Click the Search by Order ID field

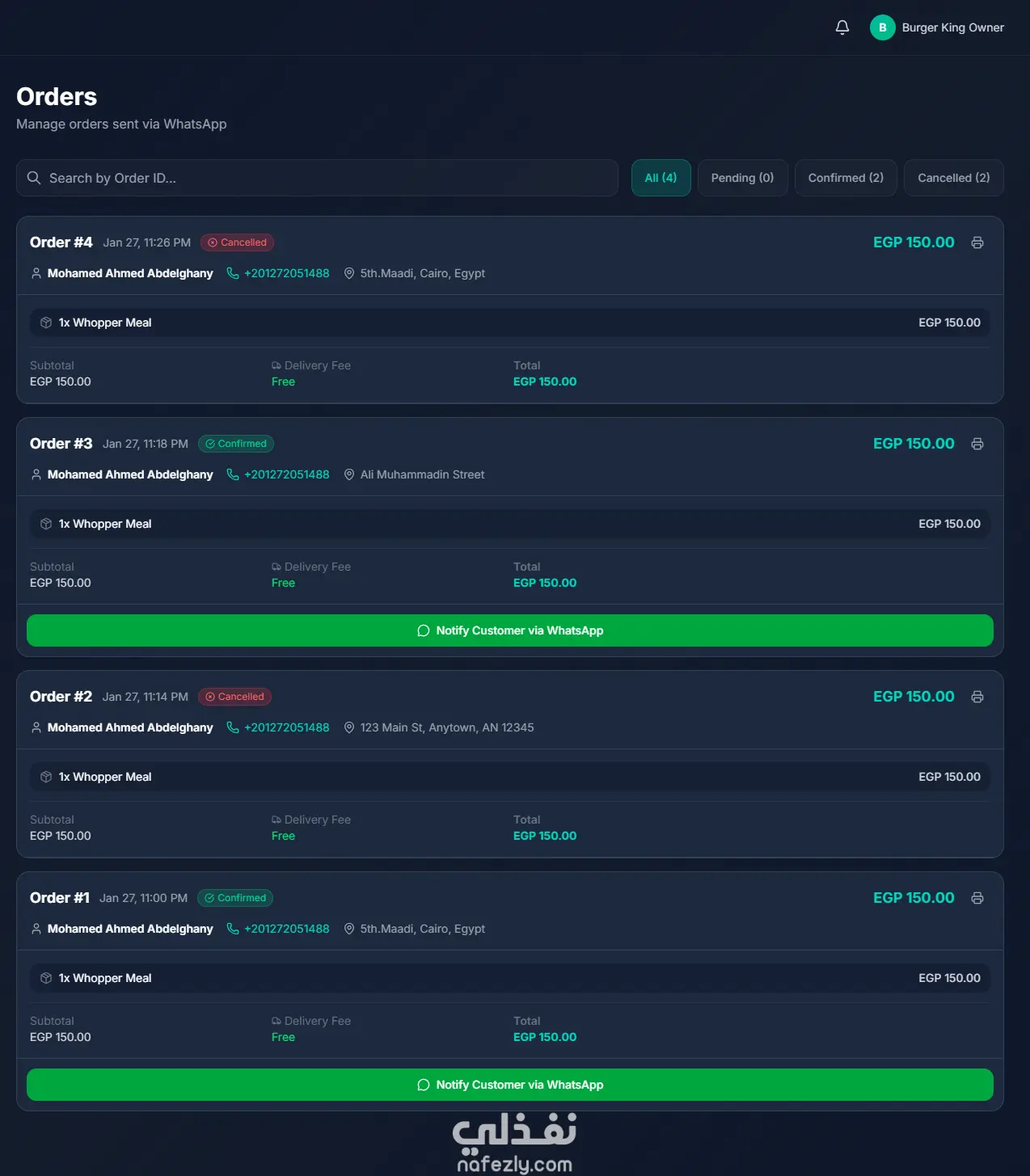click(x=317, y=178)
